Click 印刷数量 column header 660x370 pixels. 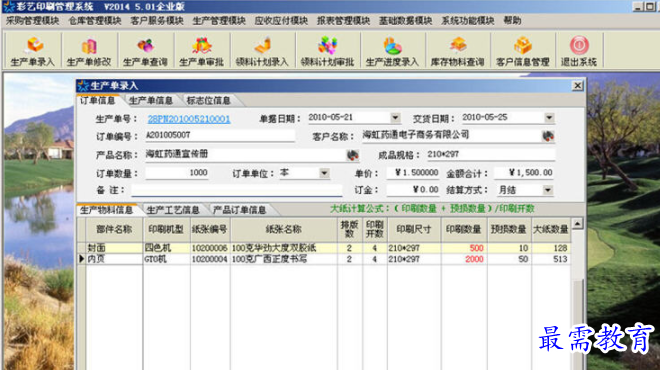coord(464,229)
